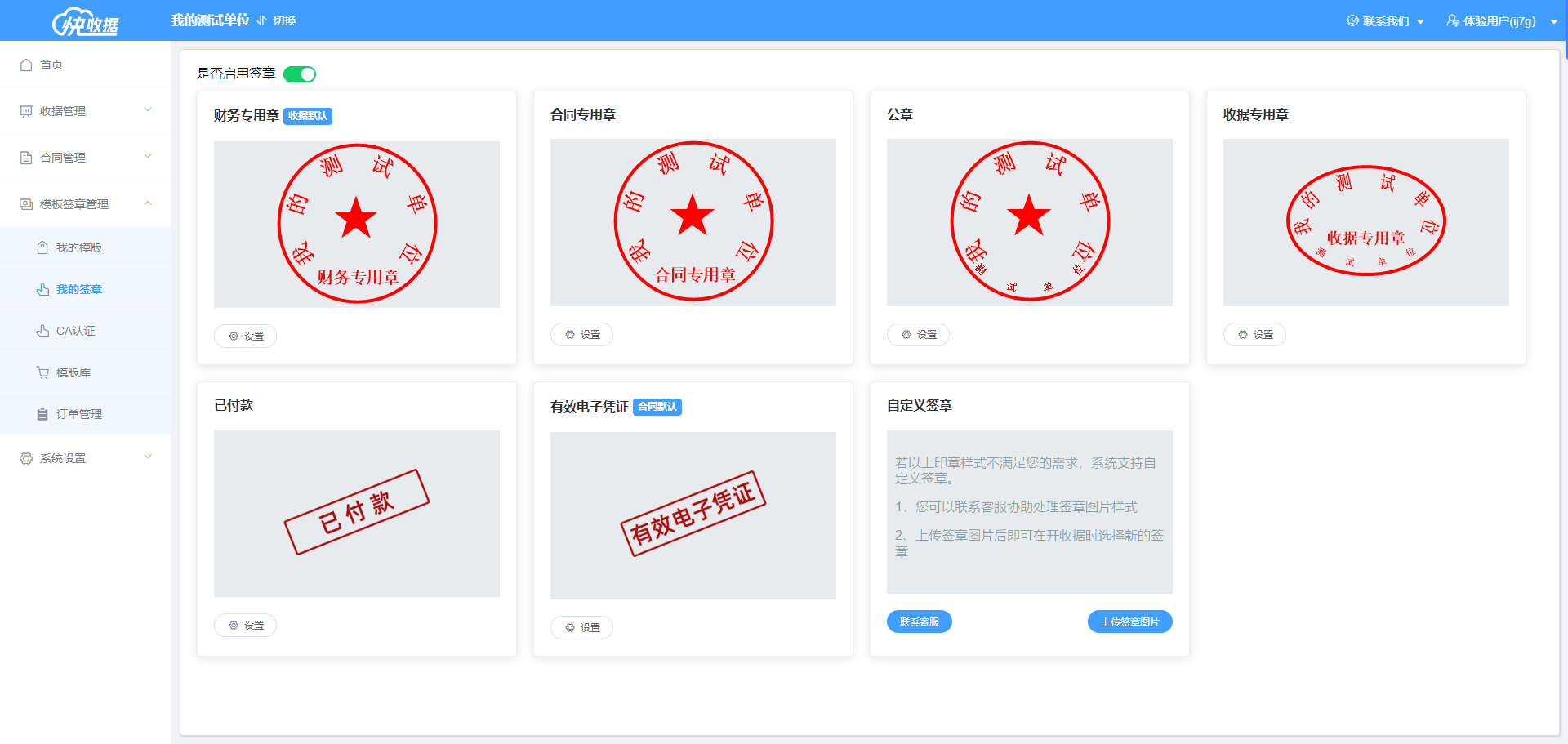Click 上传签章图片 button
The height and width of the screenshot is (744, 1568).
coord(1129,621)
